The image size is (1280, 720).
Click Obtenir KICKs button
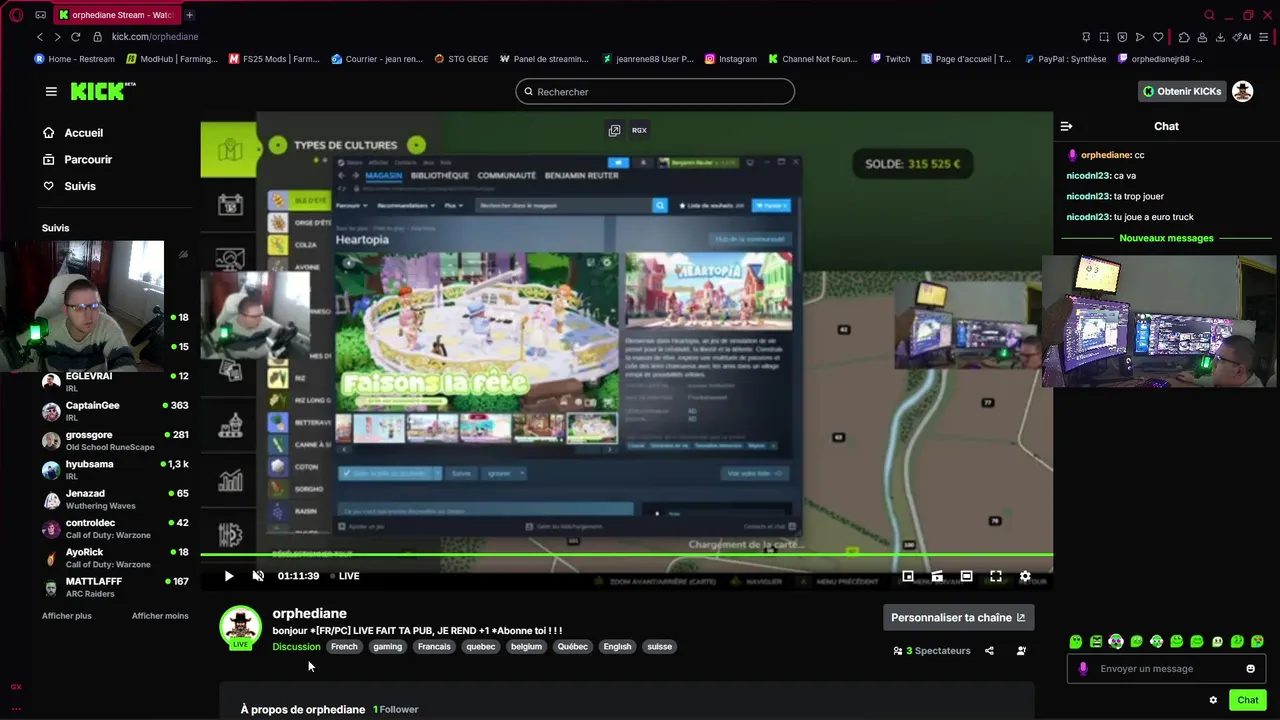point(1182,91)
